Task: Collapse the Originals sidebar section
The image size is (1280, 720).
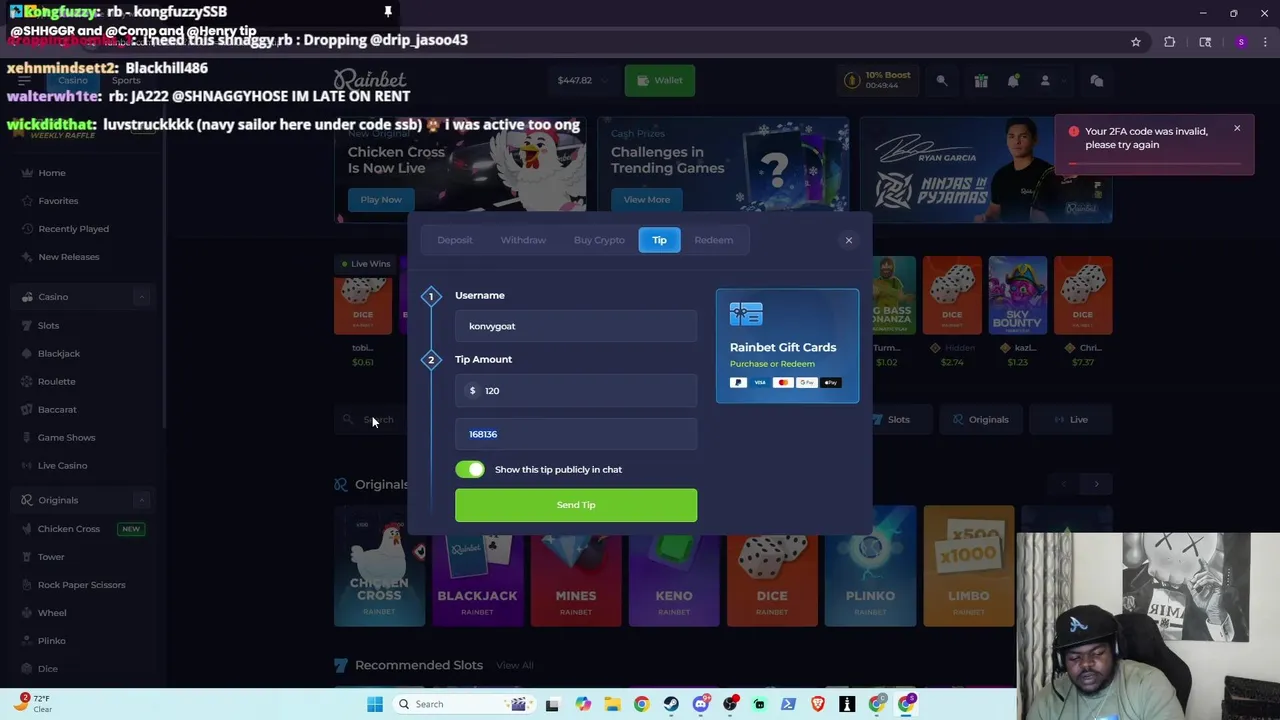Action: pos(142,500)
